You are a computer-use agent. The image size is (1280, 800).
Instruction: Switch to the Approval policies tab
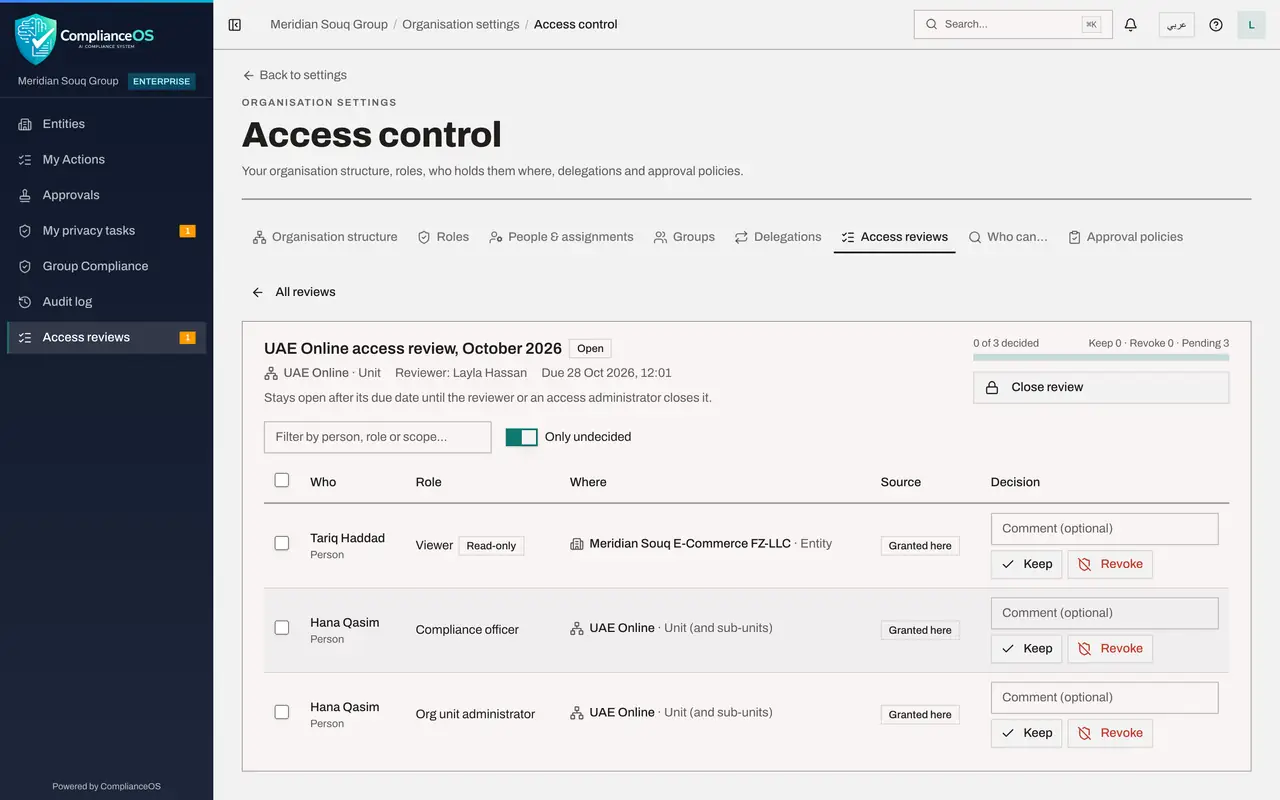tap(1126, 237)
